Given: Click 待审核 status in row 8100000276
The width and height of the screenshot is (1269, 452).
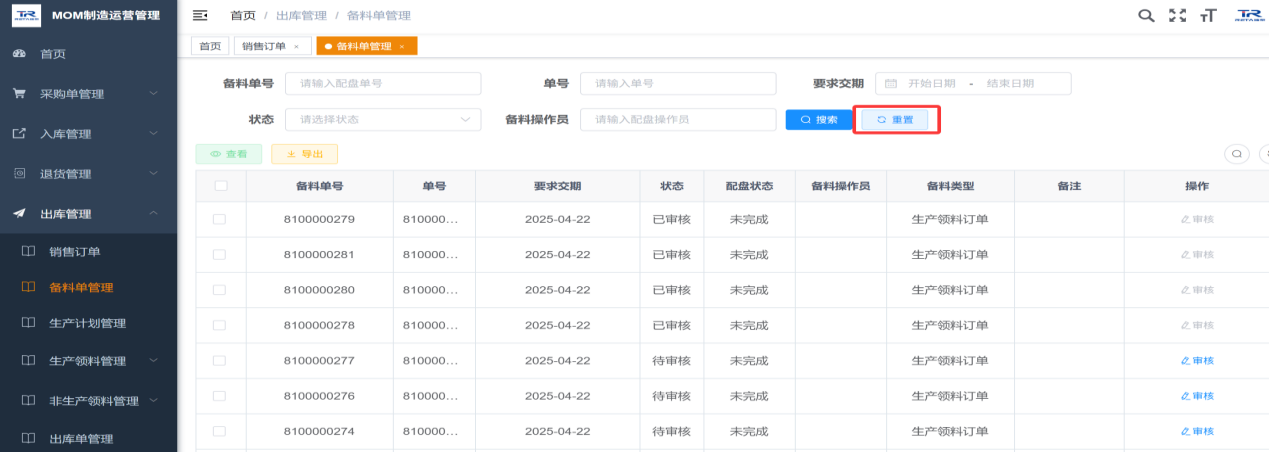Looking at the screenshot, I should 671,396.
